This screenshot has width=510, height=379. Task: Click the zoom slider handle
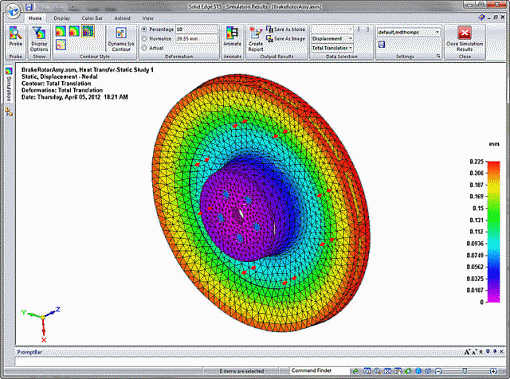point(465,371)
